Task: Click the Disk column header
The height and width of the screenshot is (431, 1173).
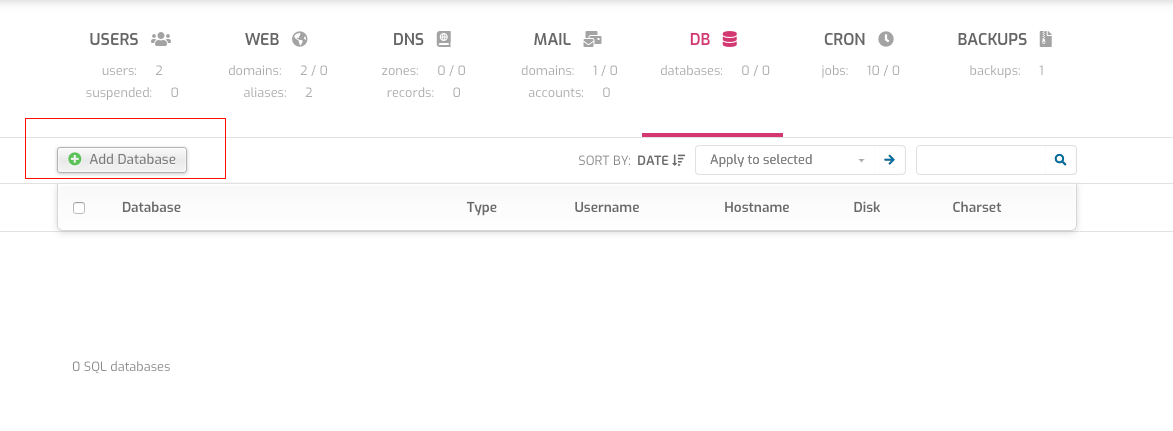Action: point(866,207)
